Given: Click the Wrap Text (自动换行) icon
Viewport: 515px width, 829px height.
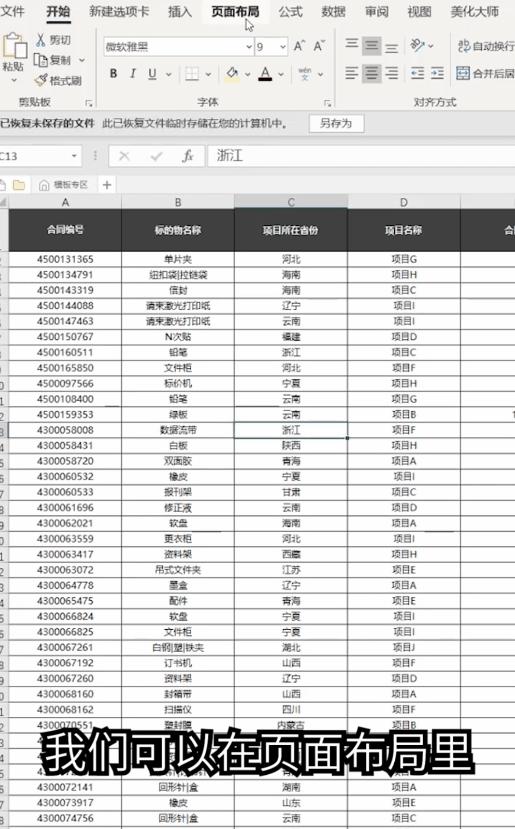Looking at the screenshot, I should (464, 46).
